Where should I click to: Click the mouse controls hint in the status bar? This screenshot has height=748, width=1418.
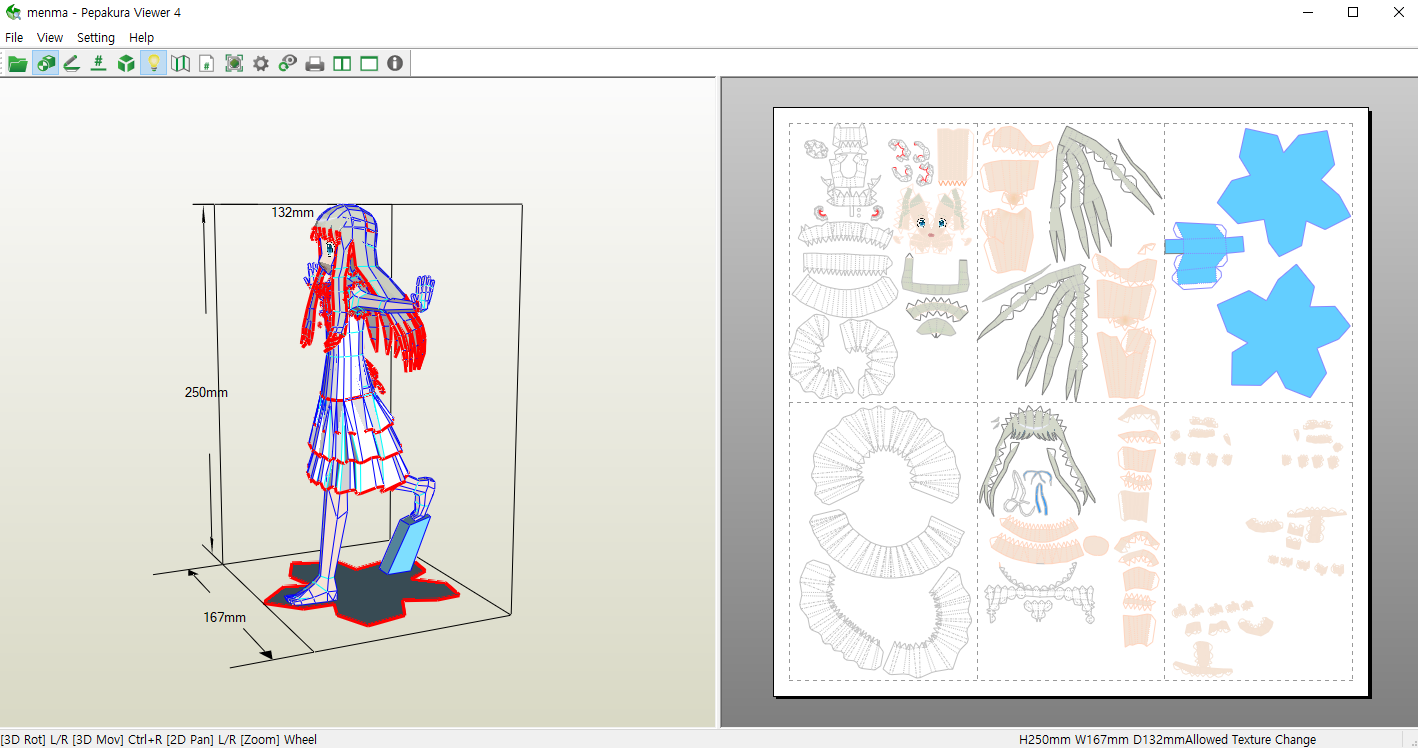159,740
